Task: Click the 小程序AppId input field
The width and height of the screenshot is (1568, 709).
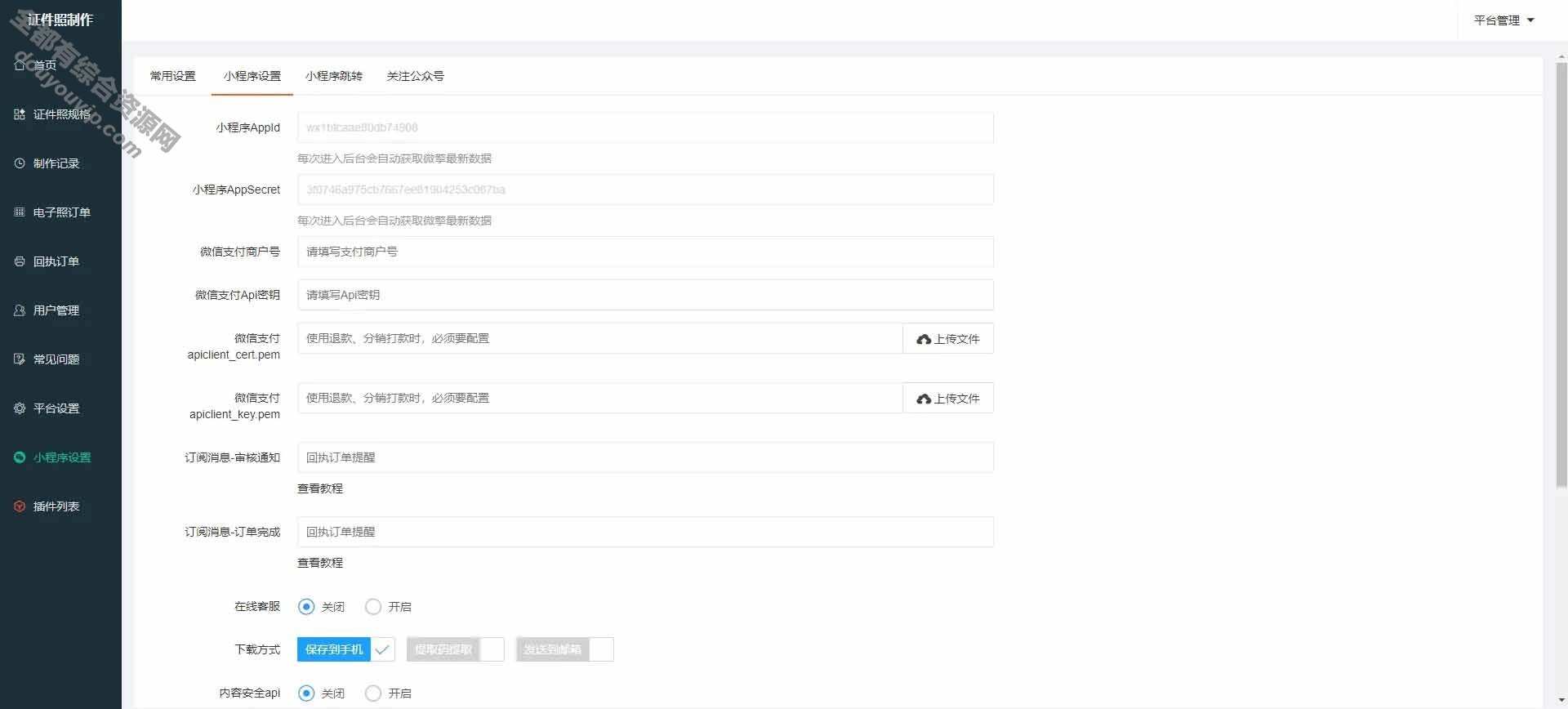Action: pos(645,127)
